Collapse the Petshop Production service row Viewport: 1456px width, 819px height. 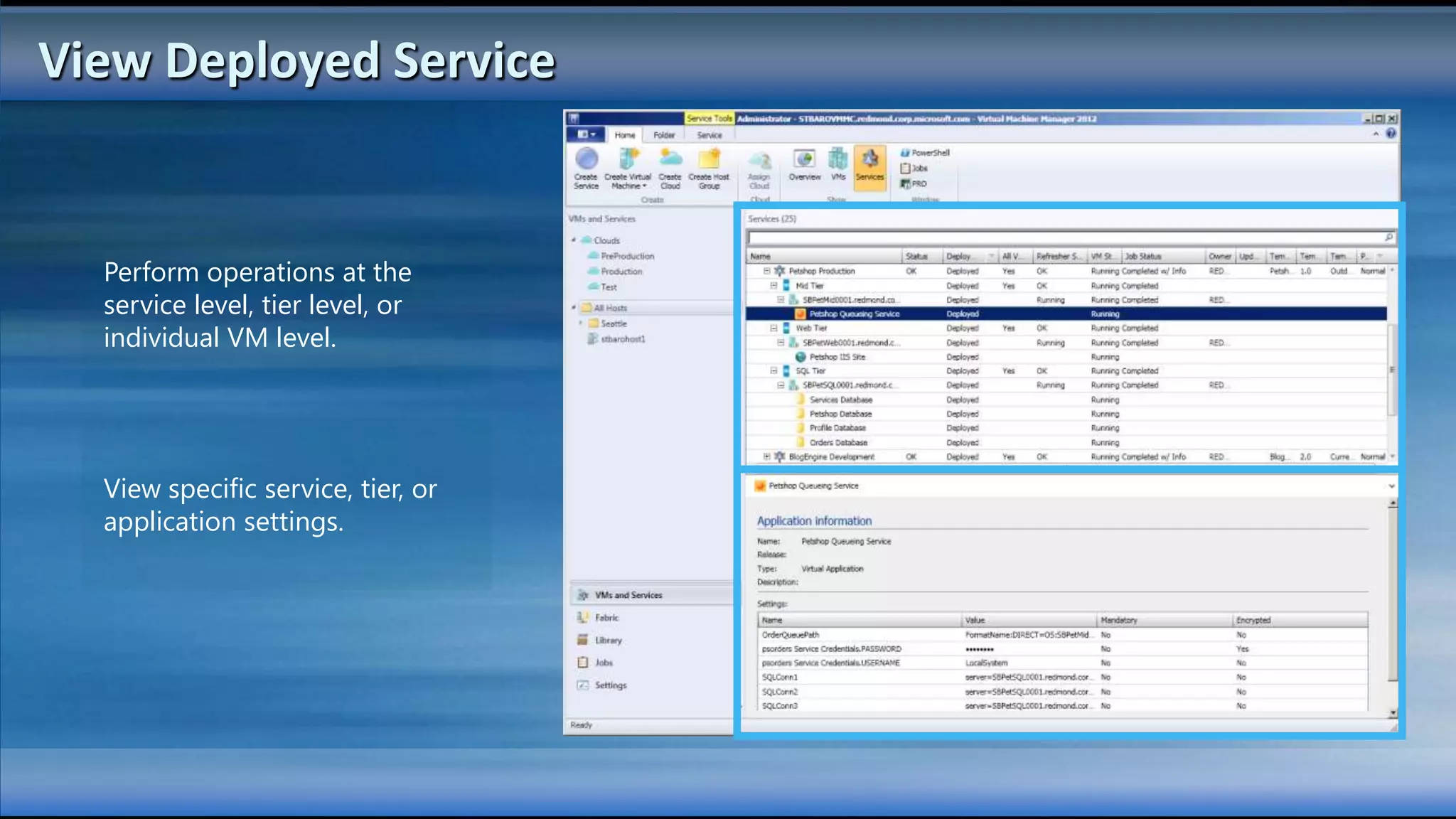(x=767, y=271)
